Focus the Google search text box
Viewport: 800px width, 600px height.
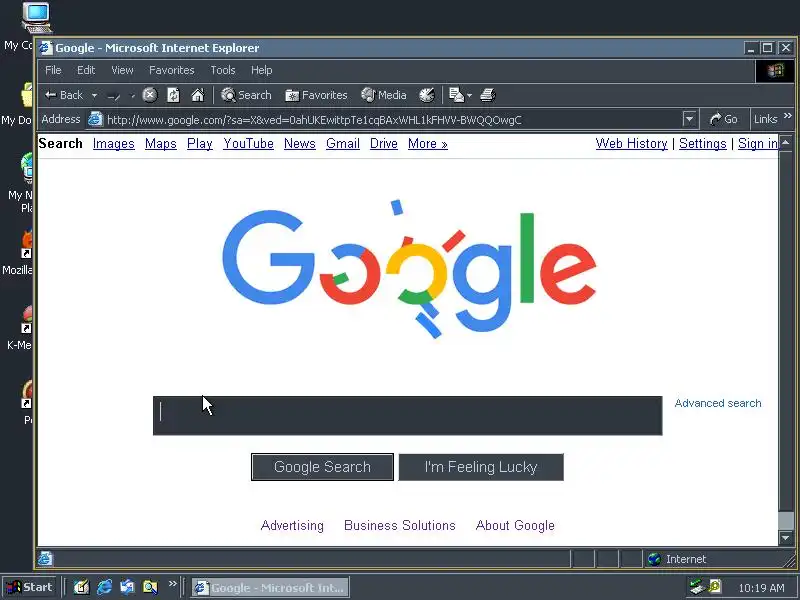(x=408, y=415)
